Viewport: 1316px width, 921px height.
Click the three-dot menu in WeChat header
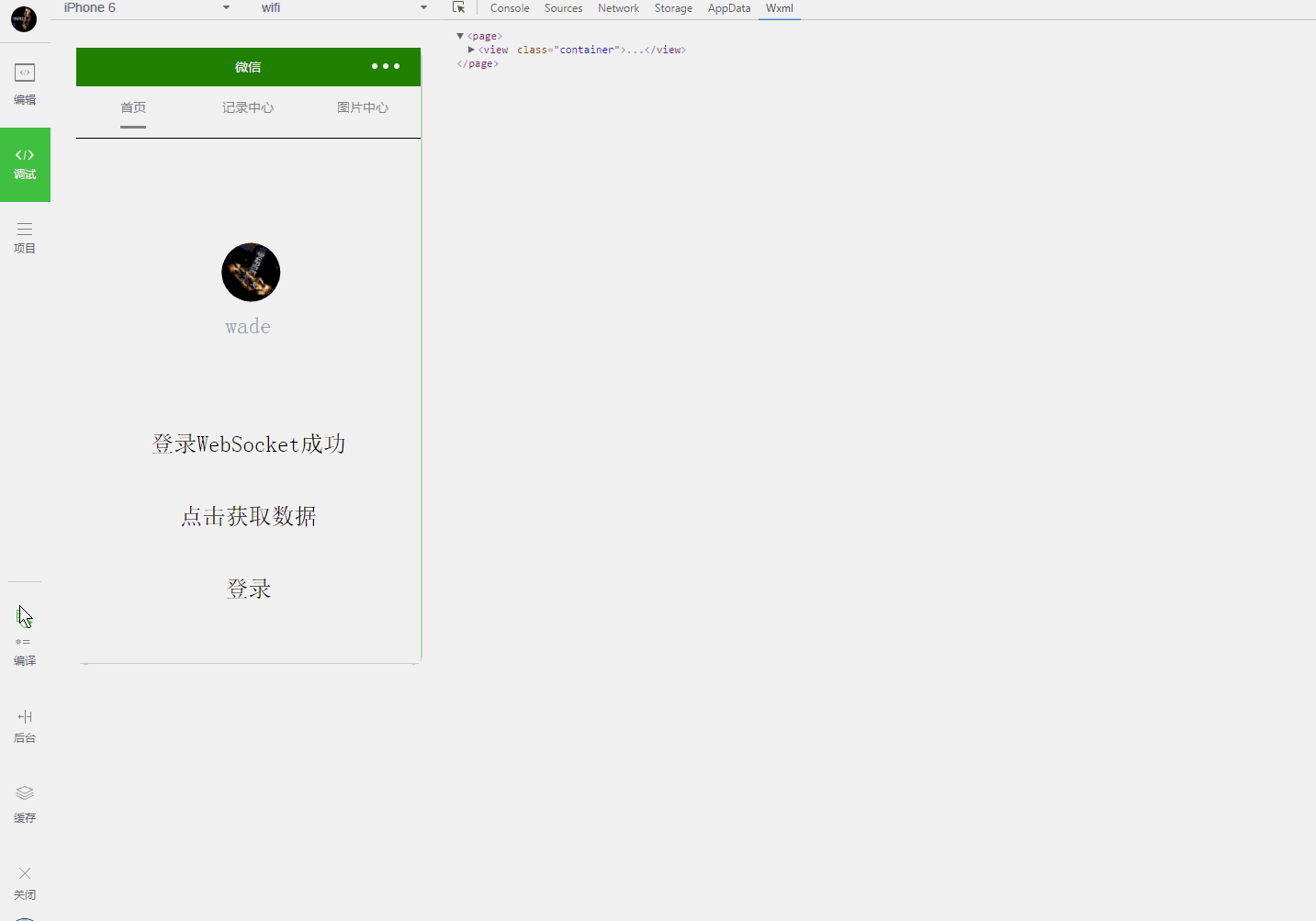pos(385,66)
